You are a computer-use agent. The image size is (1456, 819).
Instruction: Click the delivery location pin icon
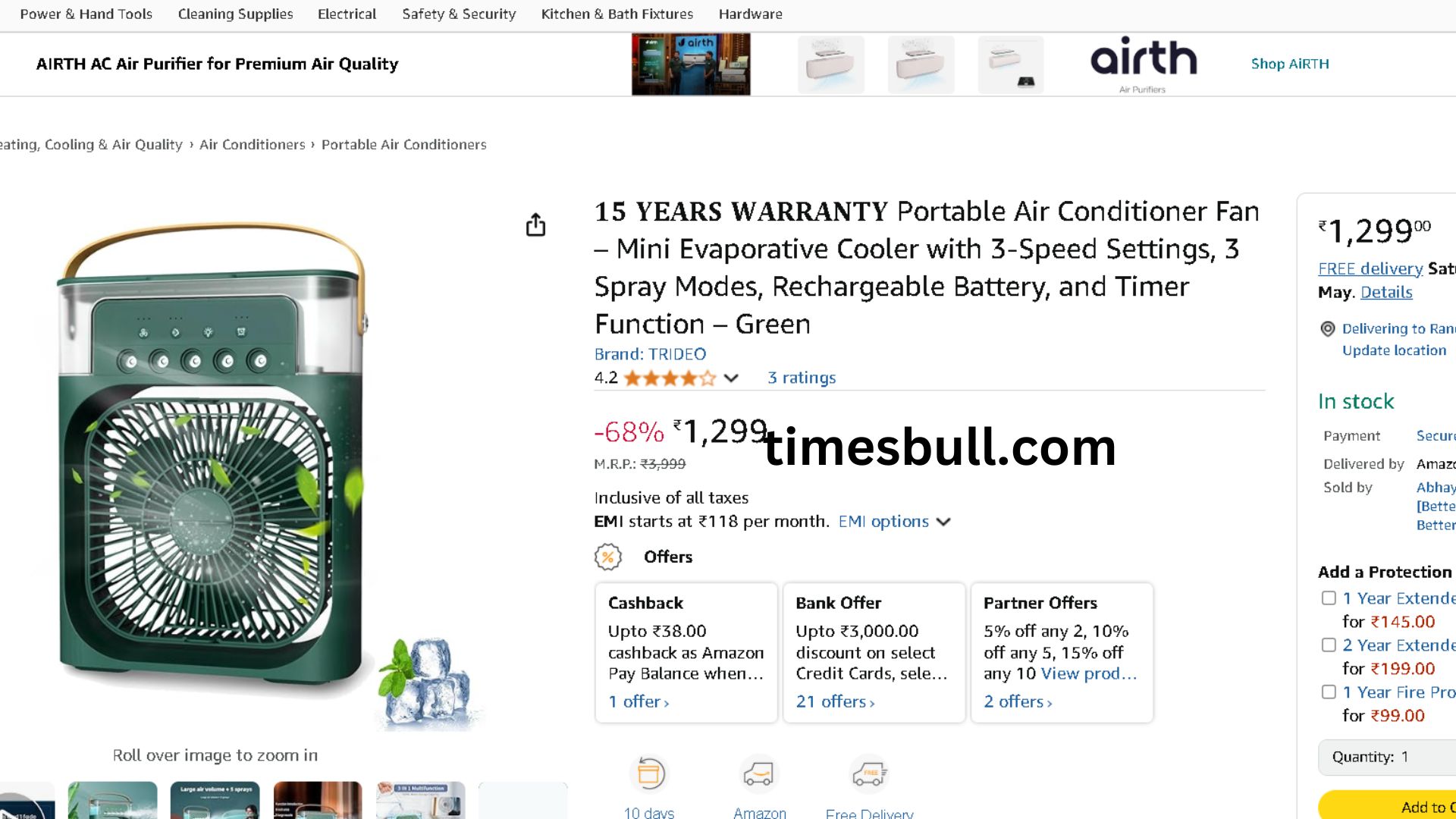[1328, 328]
